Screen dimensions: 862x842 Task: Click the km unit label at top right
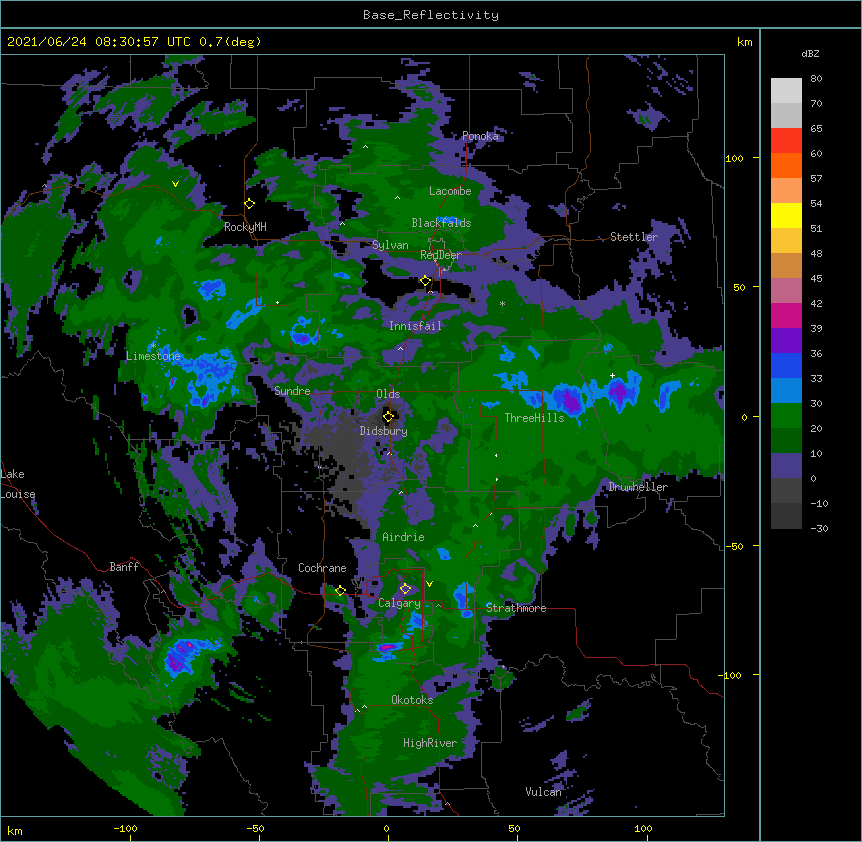tap(744, 42)
